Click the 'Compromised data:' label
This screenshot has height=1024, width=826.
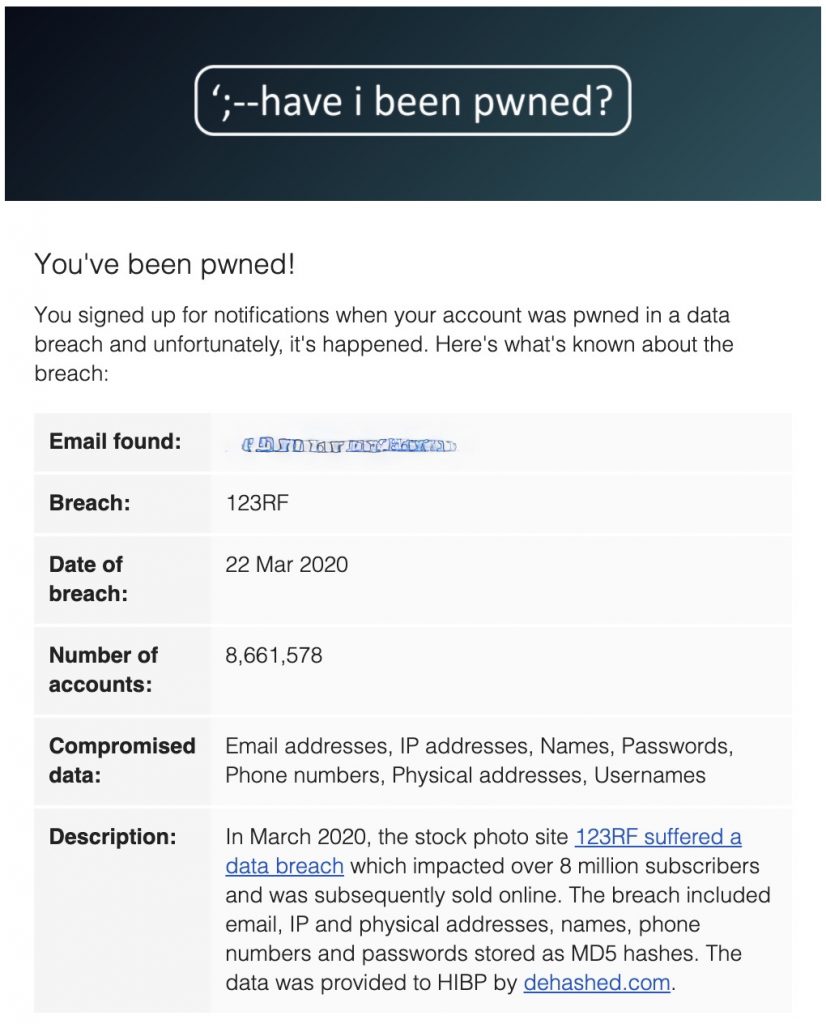point(122,760)
